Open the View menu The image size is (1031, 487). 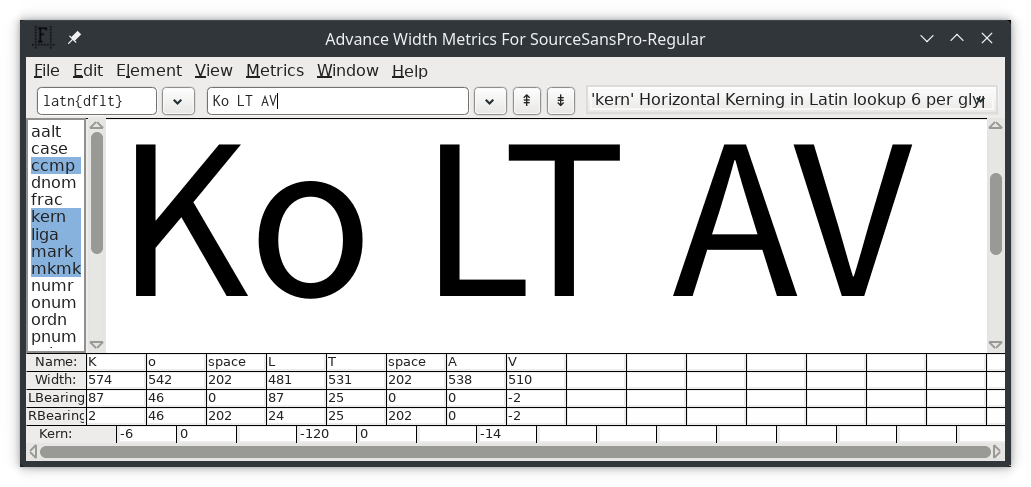[x=213, y=70]
